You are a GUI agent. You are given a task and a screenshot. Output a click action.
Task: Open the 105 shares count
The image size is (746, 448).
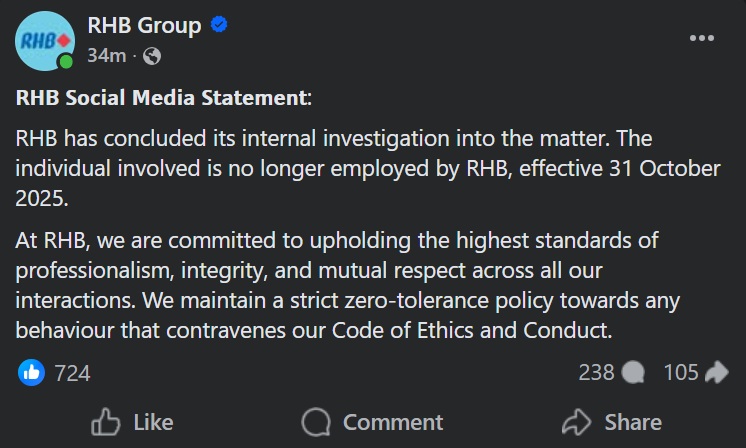[681, 373]
